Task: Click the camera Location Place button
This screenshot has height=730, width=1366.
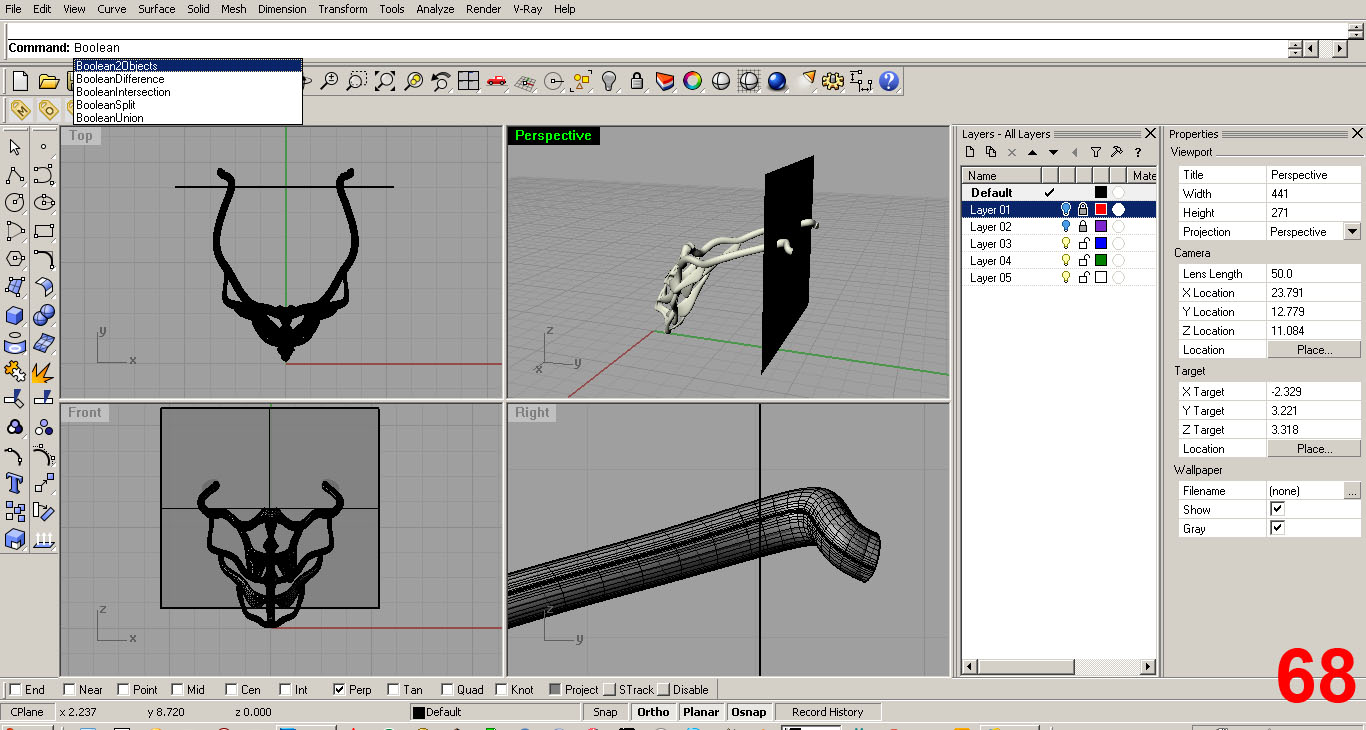Action: click(x=1314, y=349)
